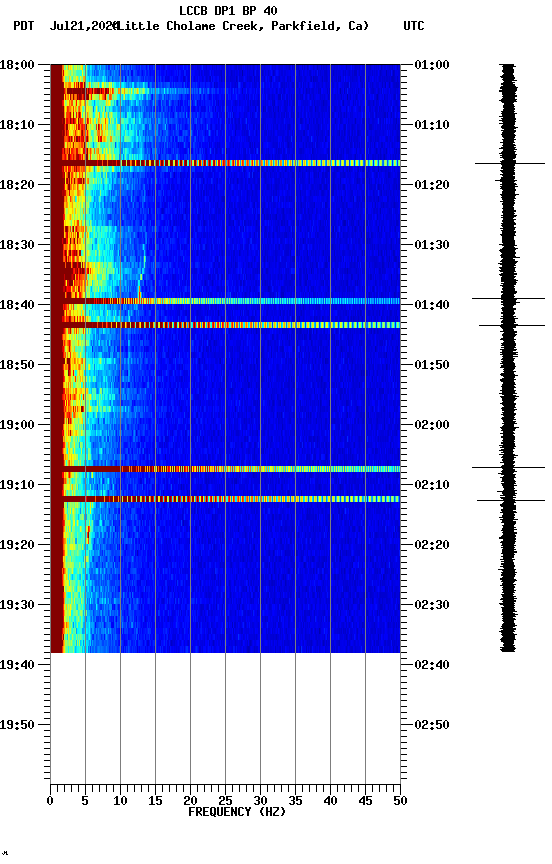The height and width of the screenshot is (864, 552).
Task: Click the date label 'Jul21,2020'
Action: click(84, 26)
